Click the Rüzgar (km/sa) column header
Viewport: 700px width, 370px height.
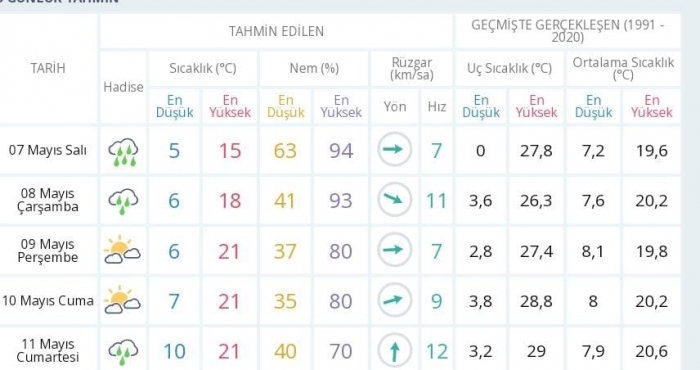[412, 68]
